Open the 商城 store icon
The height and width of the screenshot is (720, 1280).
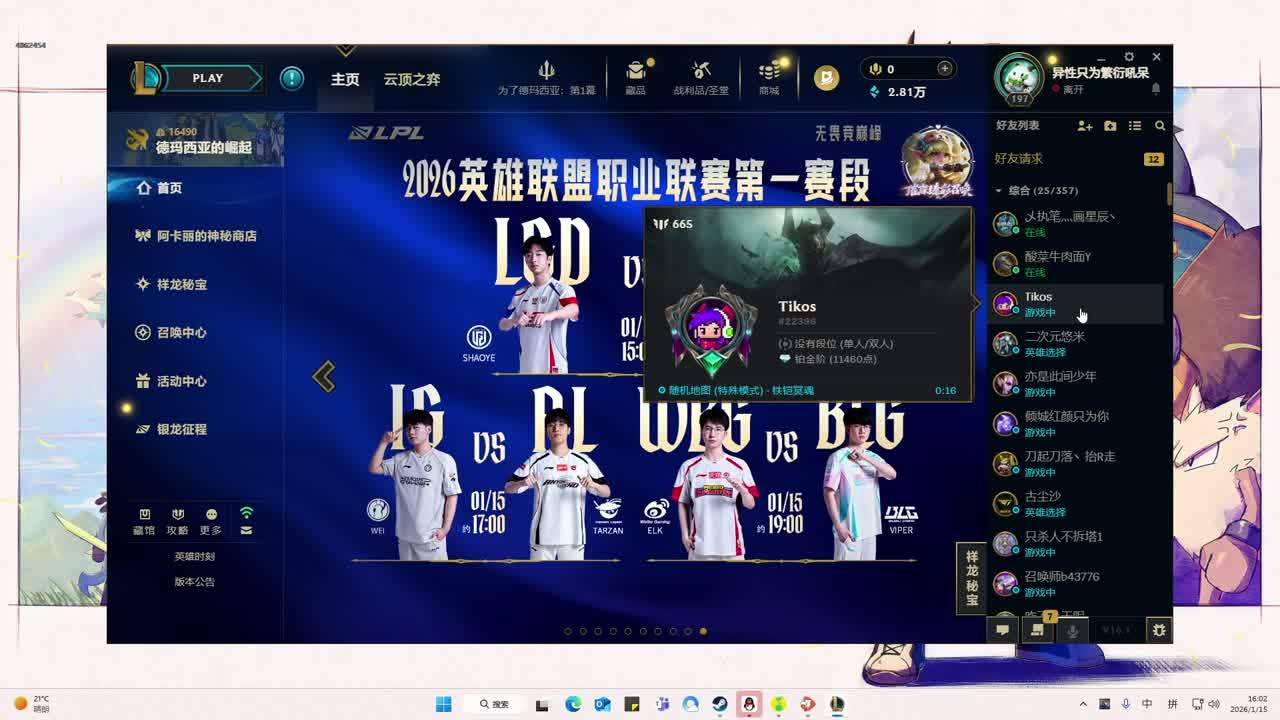(x=768, y=76)
